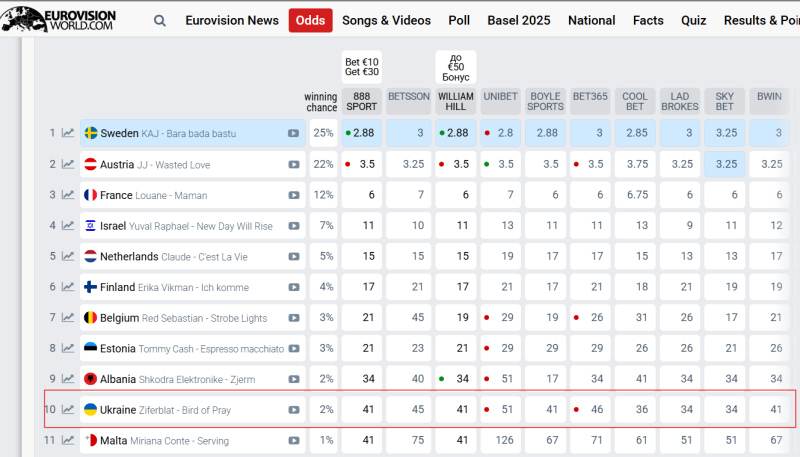Click the Bet365 bookmaker header
This screenshot has width=800, height=457.
click(x=590, y=101)
